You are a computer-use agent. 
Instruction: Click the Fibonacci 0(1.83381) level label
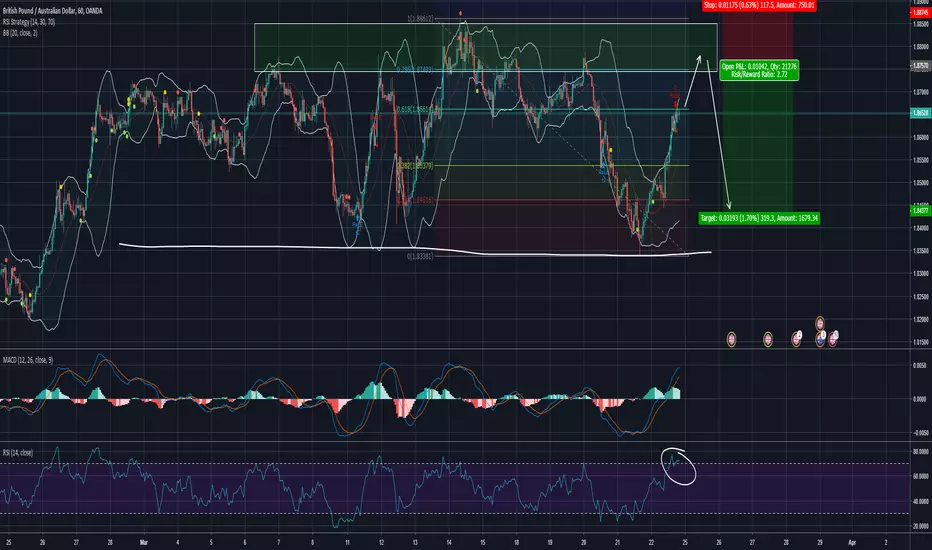click(420, 256)
